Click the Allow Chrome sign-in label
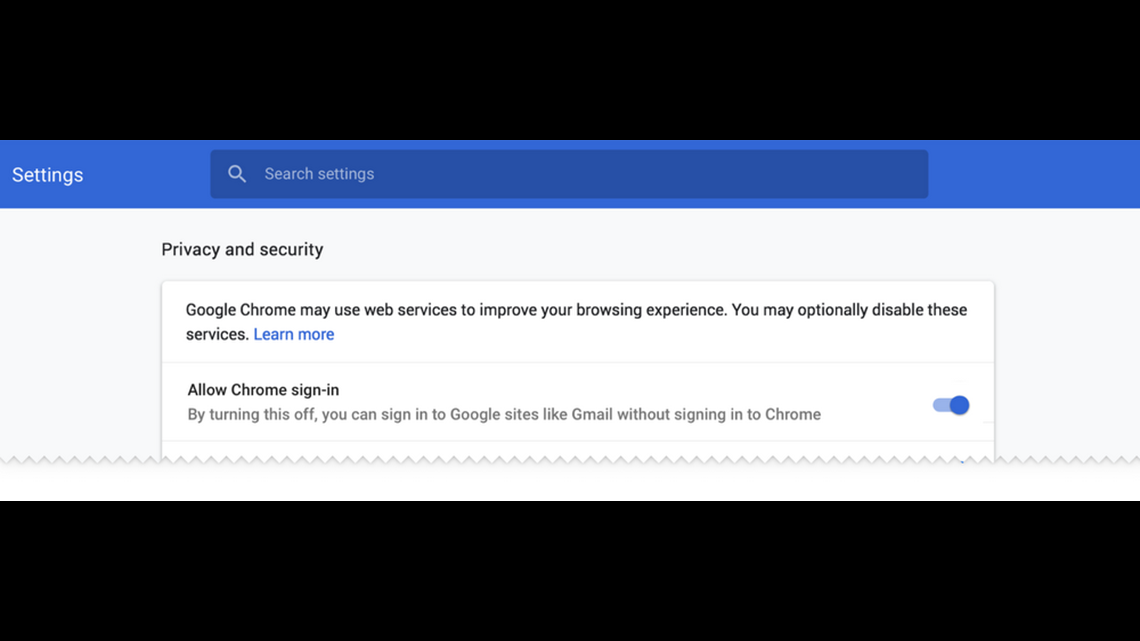Image resolution: width=1140 pixels, height=641 pixels. click(263, 390)
